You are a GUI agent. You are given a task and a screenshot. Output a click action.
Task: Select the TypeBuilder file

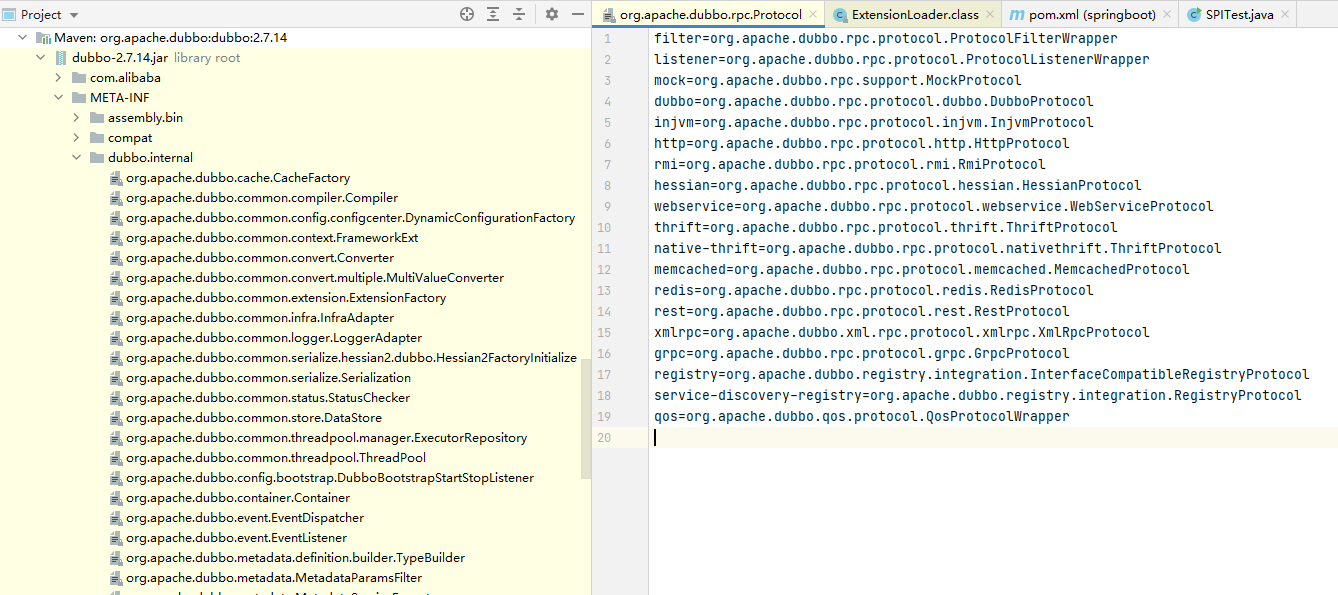click(x=296, y=557)
